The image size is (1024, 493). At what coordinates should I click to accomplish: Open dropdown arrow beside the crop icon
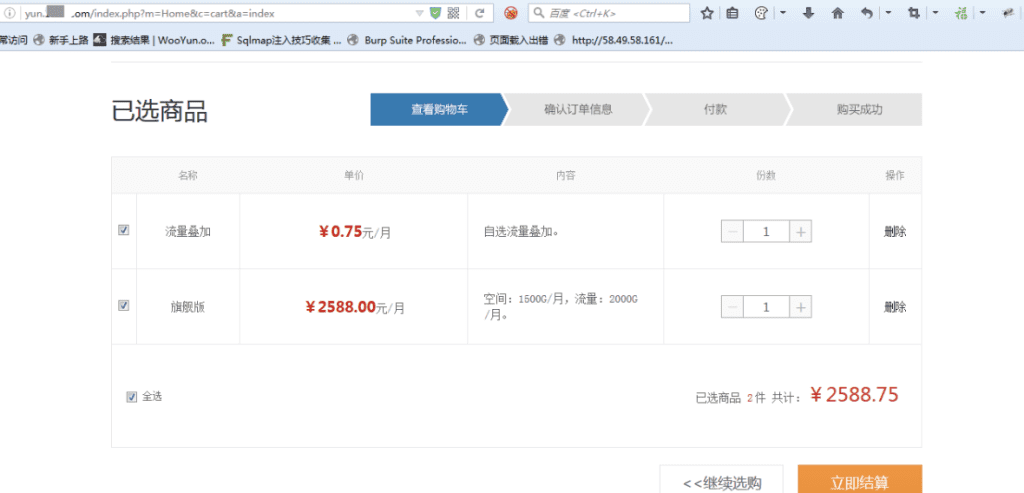pos(934,14)
